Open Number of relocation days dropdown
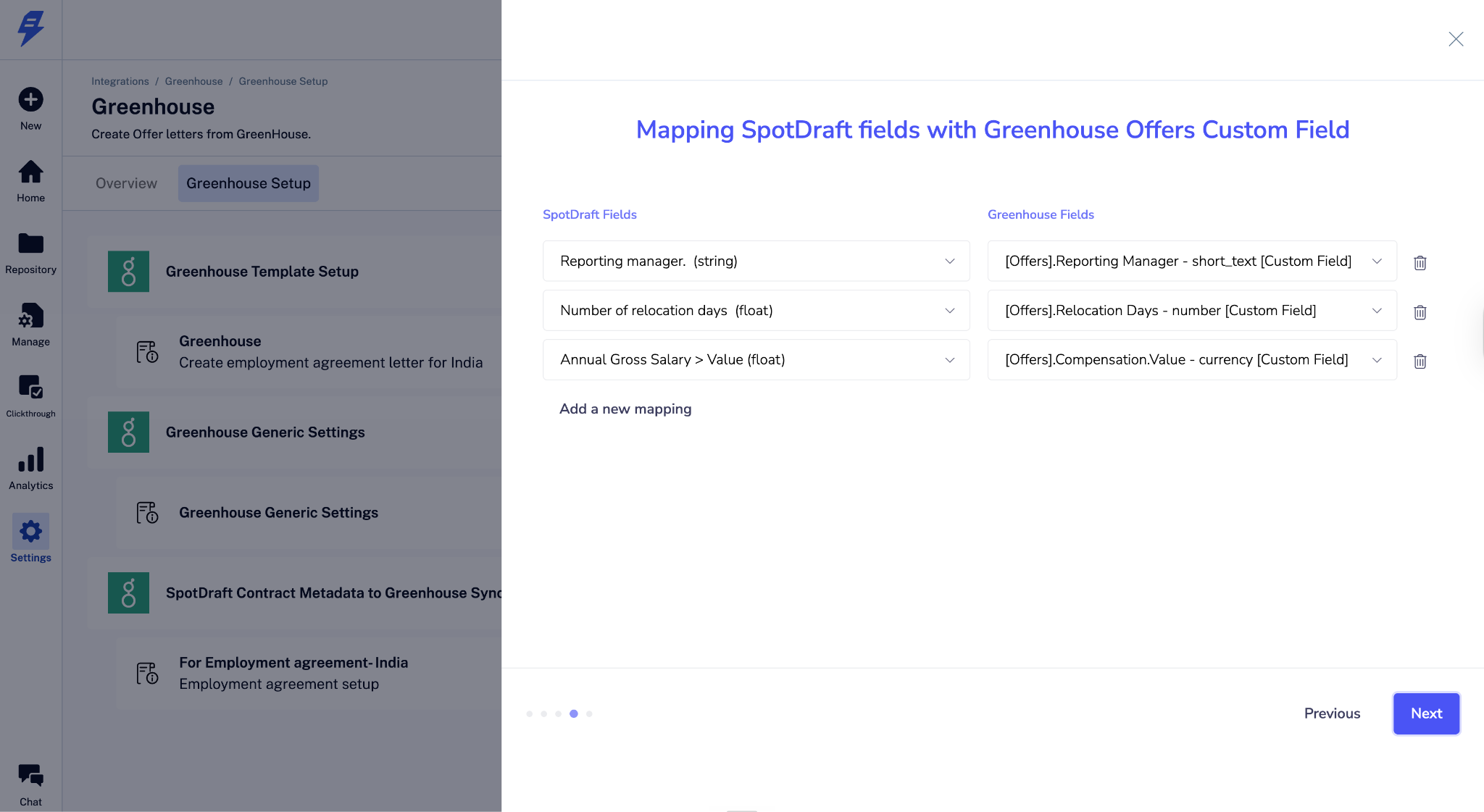Viewport: 1484px width, 812px height. 756,310
